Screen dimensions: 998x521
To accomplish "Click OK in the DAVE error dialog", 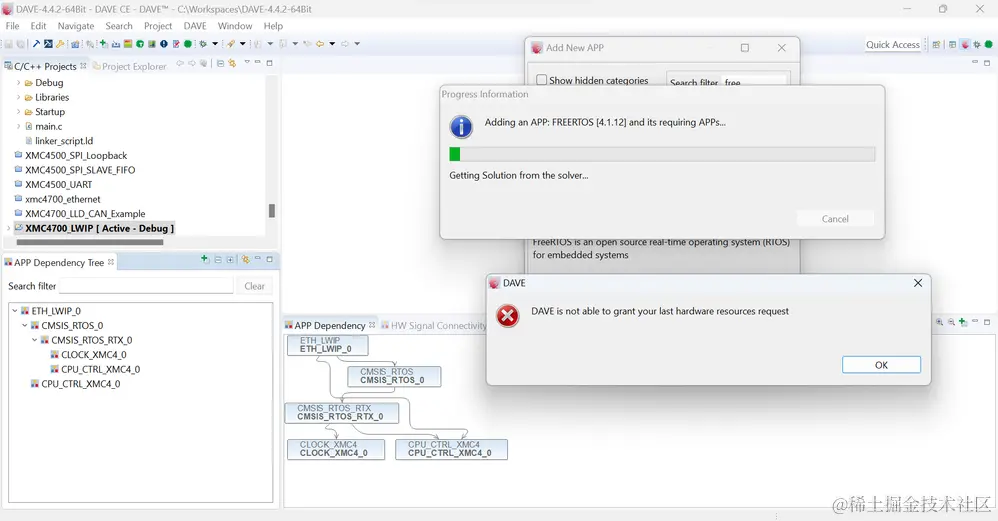I will (881, 365).
